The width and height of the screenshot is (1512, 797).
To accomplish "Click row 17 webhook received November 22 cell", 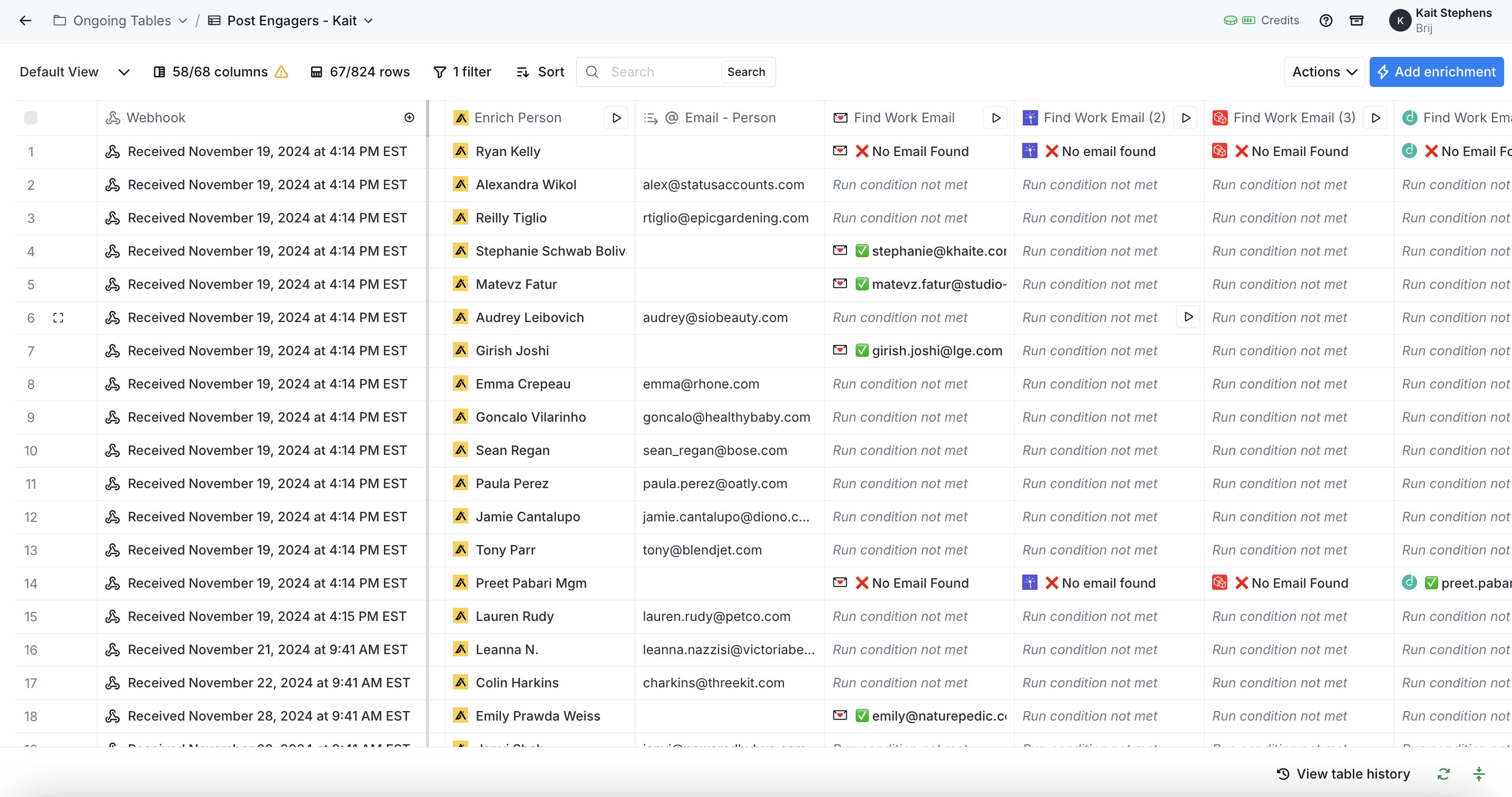I will tap(262, 683).
